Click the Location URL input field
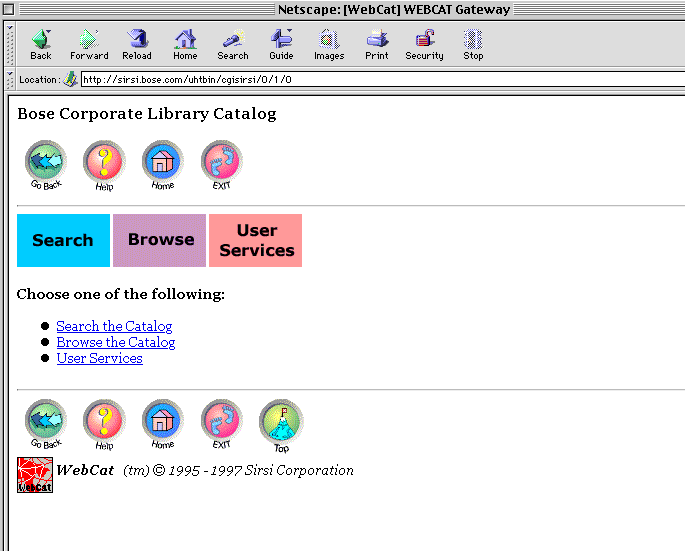The image size is (685, 551). pyautogui.click(x=380, y=79)
